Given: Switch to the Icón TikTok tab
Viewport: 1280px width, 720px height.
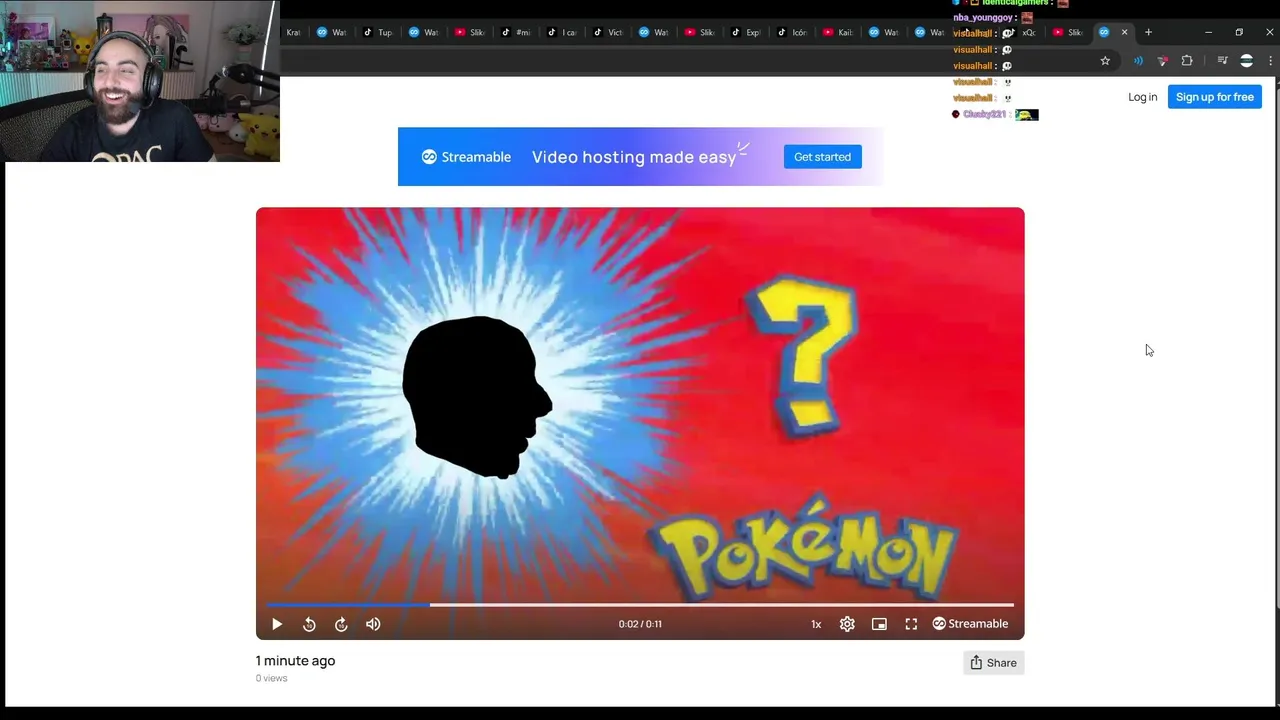Looking at the screenshot, I should coord(792,32).
